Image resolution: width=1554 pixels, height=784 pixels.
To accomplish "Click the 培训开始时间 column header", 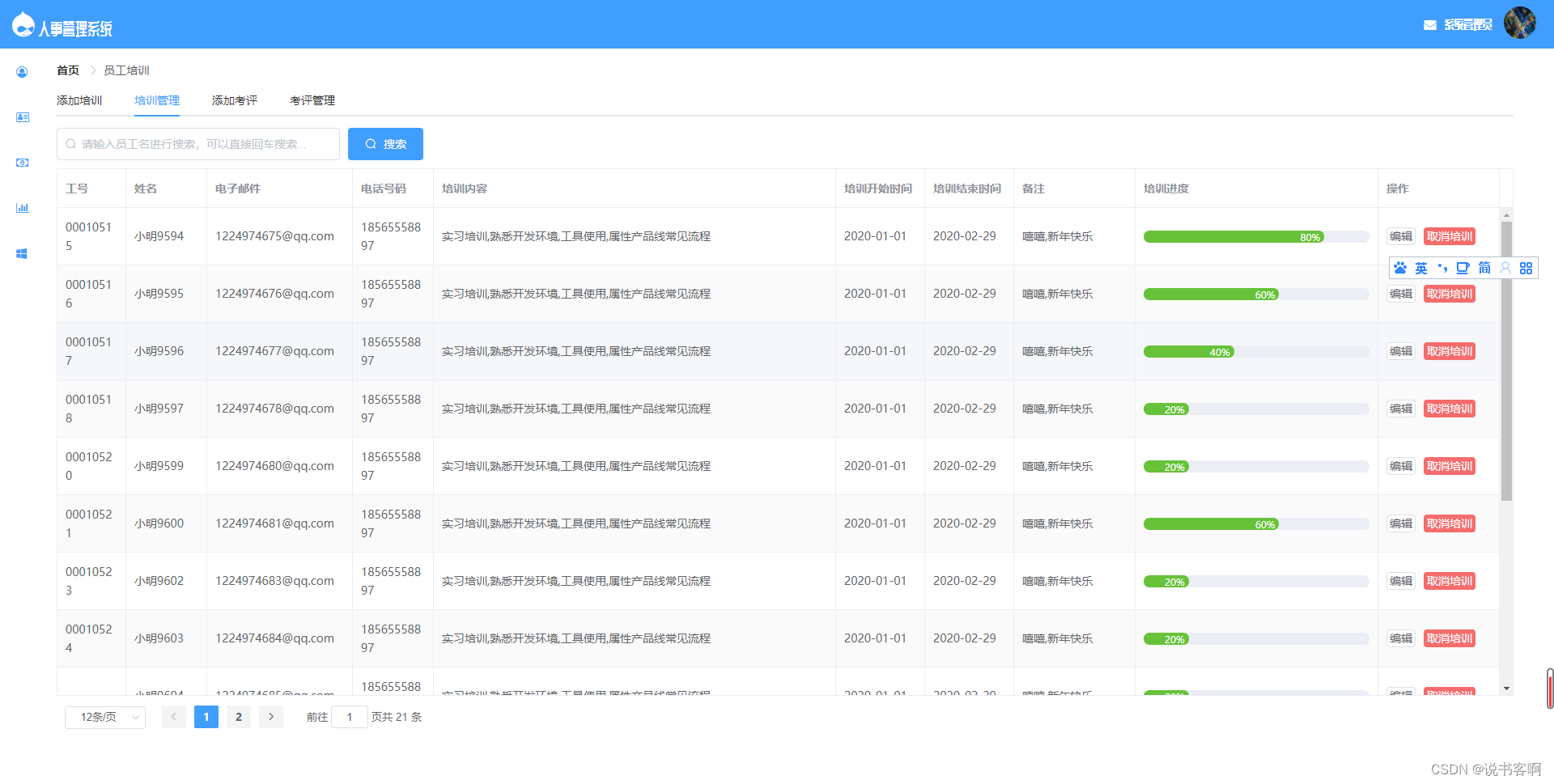I will [878, 189].
